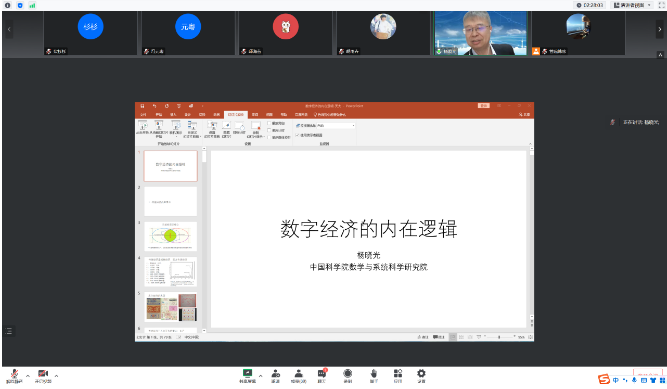Adjust the PowerPoint zoom slider

click(x=499, y=337)
